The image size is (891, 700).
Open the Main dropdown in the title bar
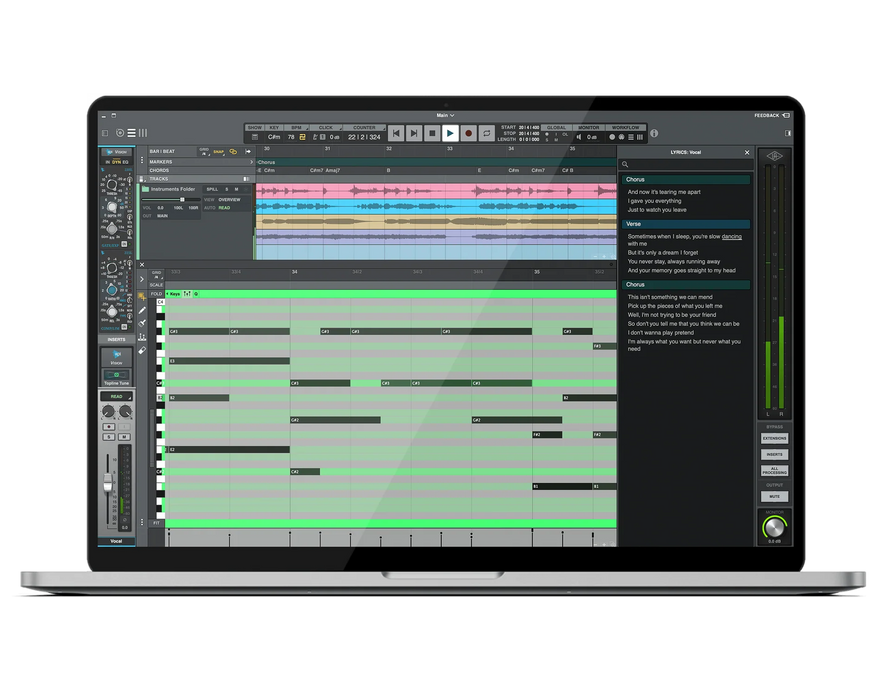point(446,115)
